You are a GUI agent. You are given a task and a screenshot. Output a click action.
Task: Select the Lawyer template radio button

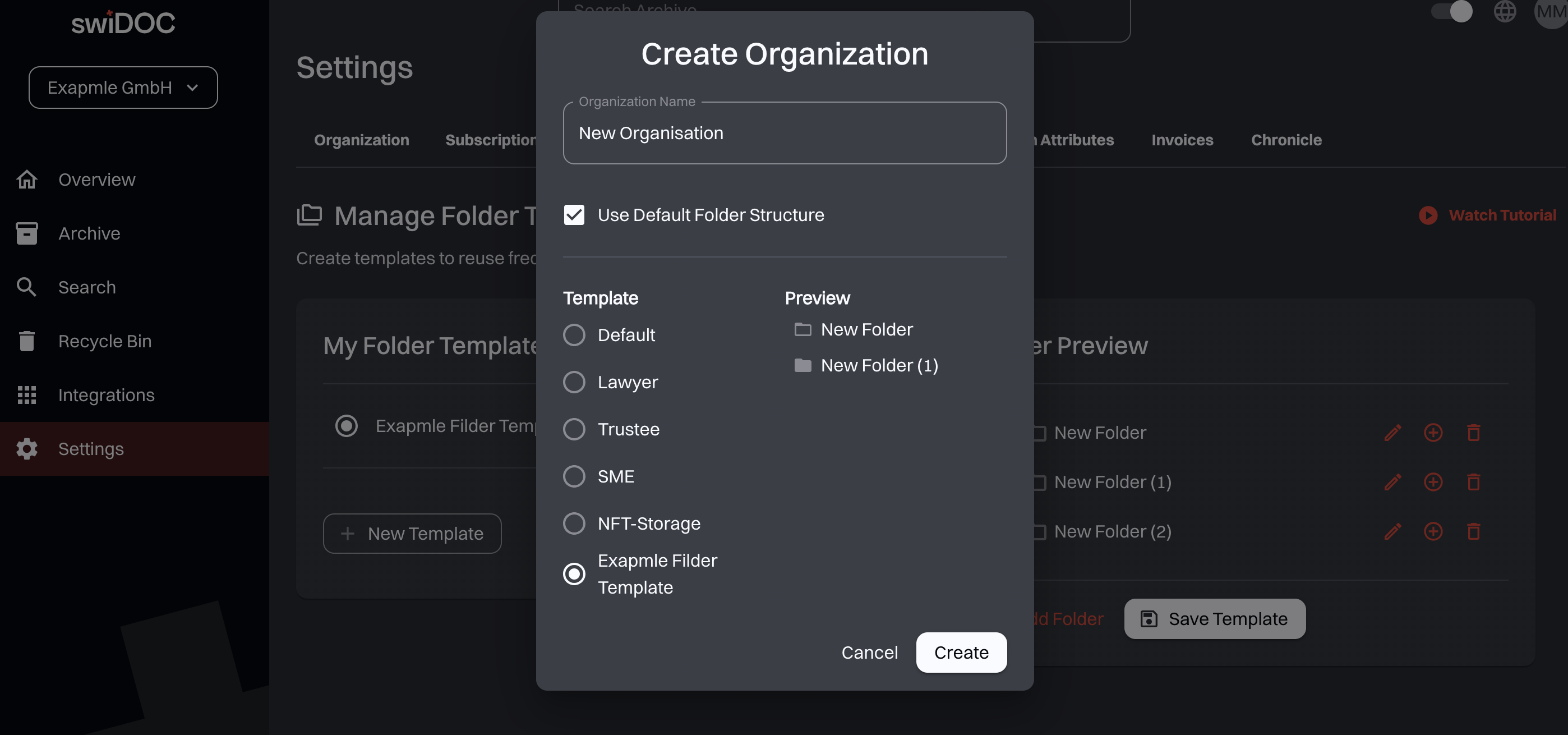[574, 382]
